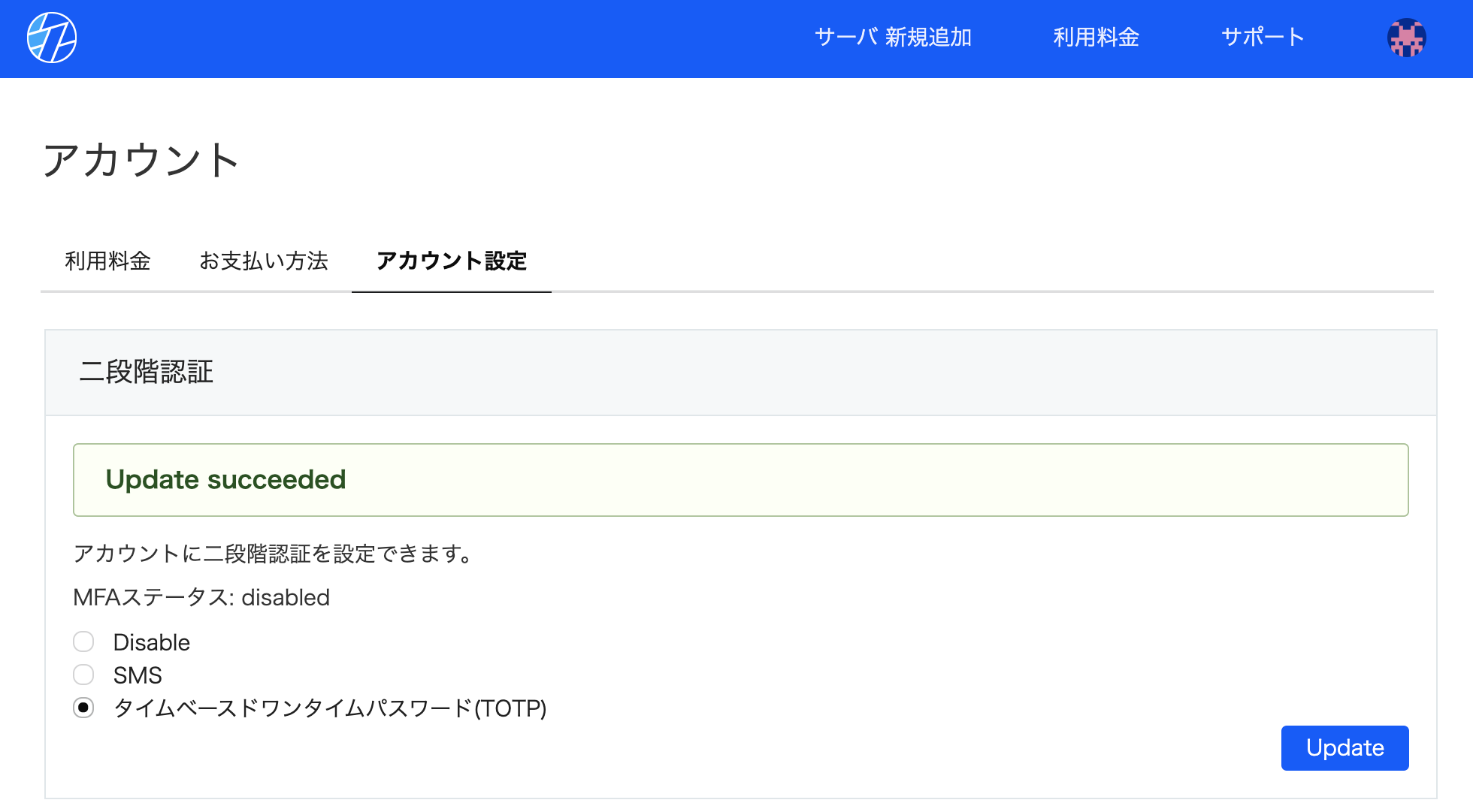Click the アカウント page heading
Viewport: 1473px width, 812px height.
[x=141, y=160]
